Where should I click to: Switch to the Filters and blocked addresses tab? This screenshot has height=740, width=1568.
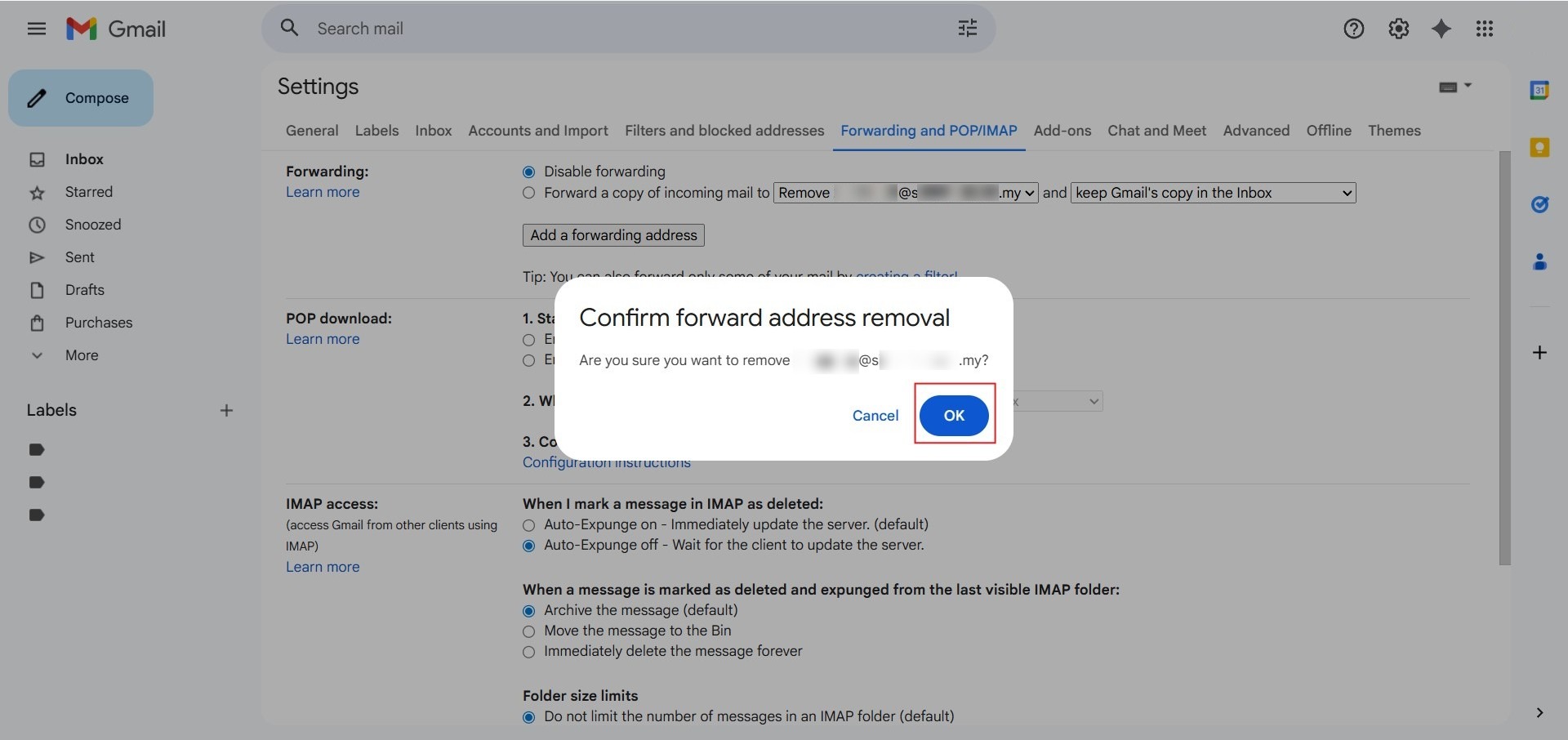click(724, 131)
